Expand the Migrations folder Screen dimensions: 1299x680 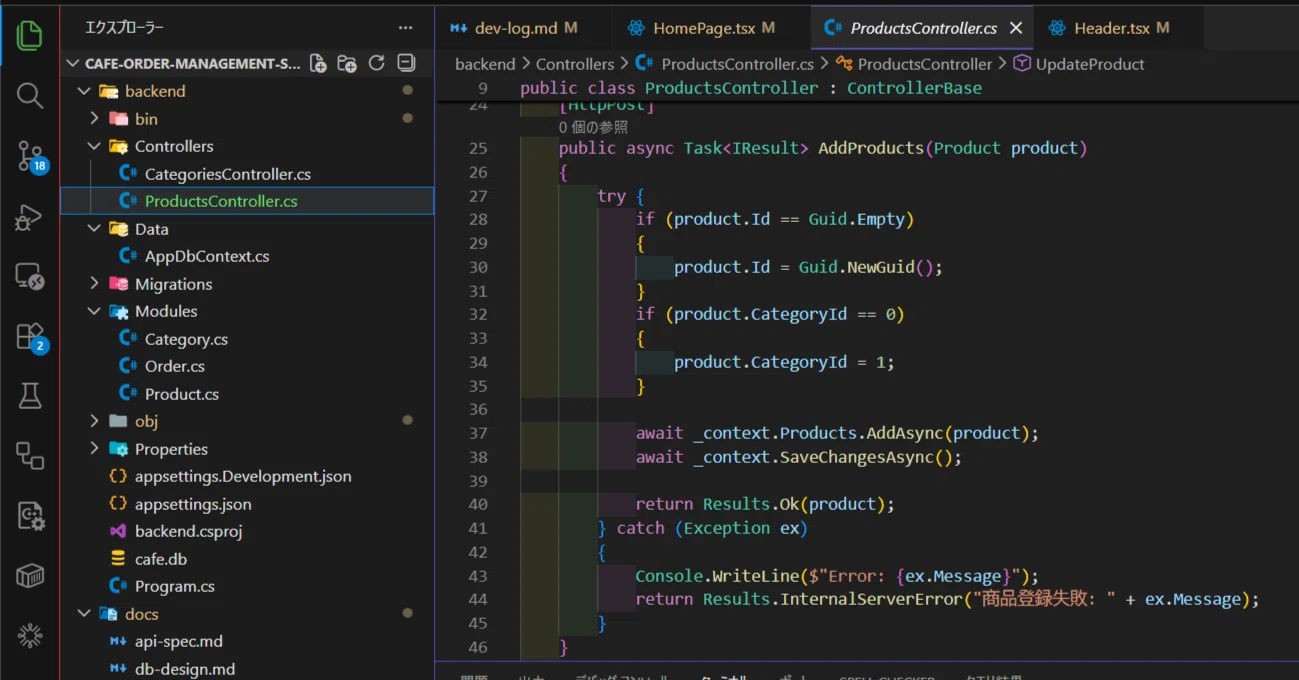pyautogui.click(x=94, y=284)
